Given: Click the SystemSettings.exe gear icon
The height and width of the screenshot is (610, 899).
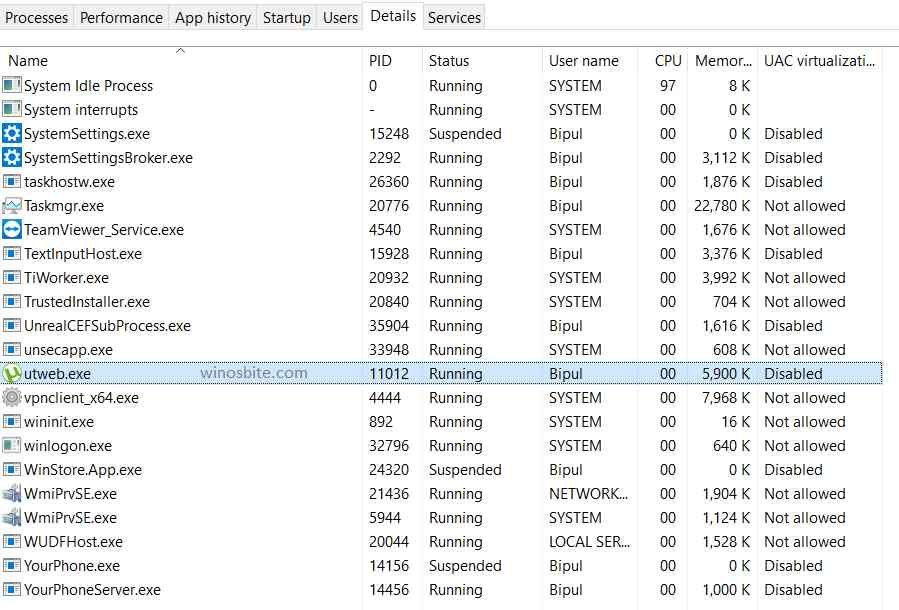Looking at the screenshot, I should (12, 134).
